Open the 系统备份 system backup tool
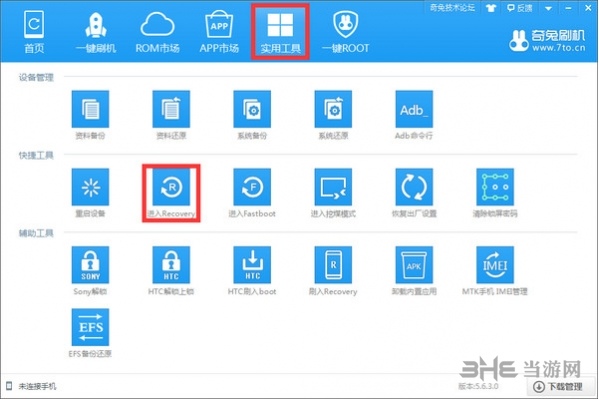This screenshot has height=400, width=599. 252,109
